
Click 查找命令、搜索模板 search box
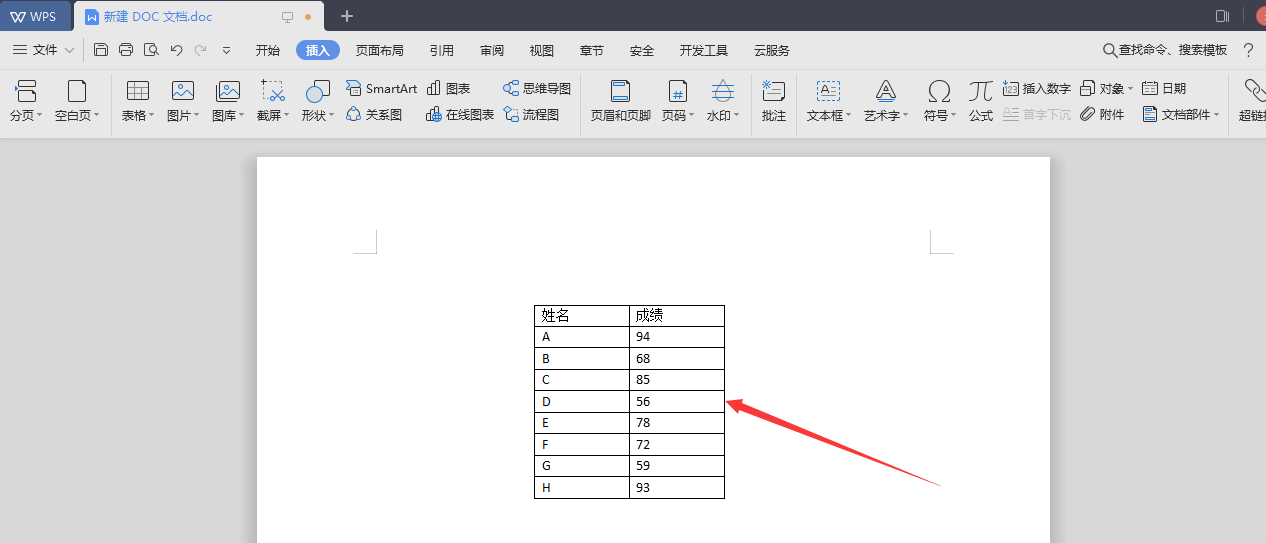point(1165,50)
